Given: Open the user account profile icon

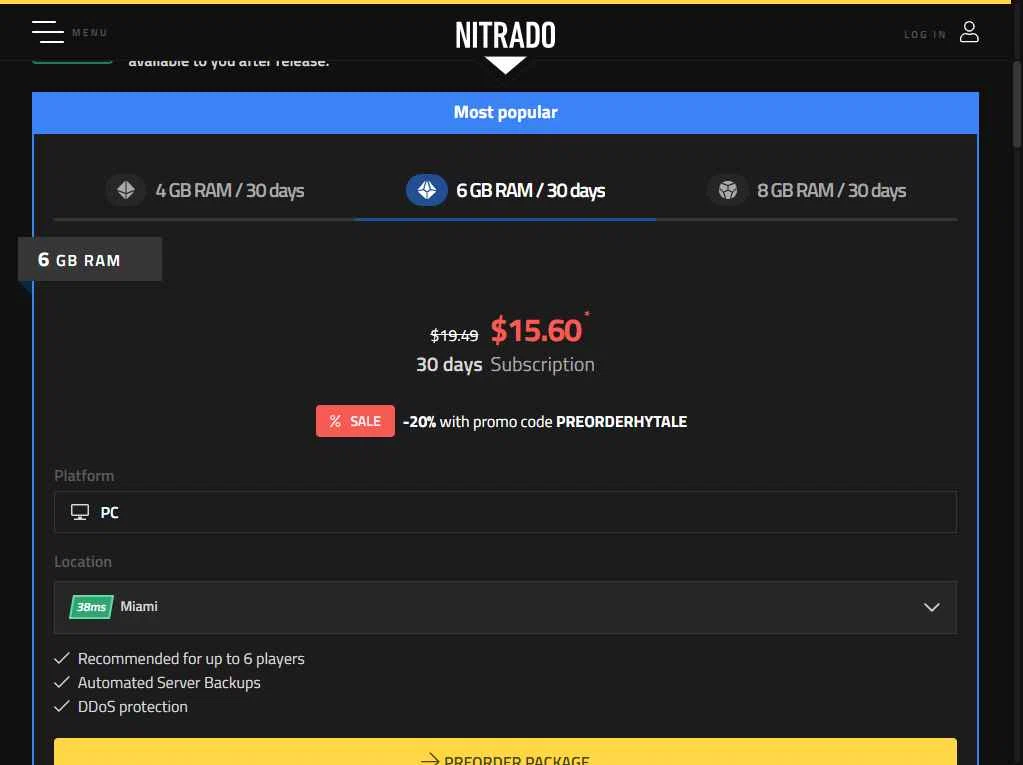Looking at the screenshot, I should [969, 31].
